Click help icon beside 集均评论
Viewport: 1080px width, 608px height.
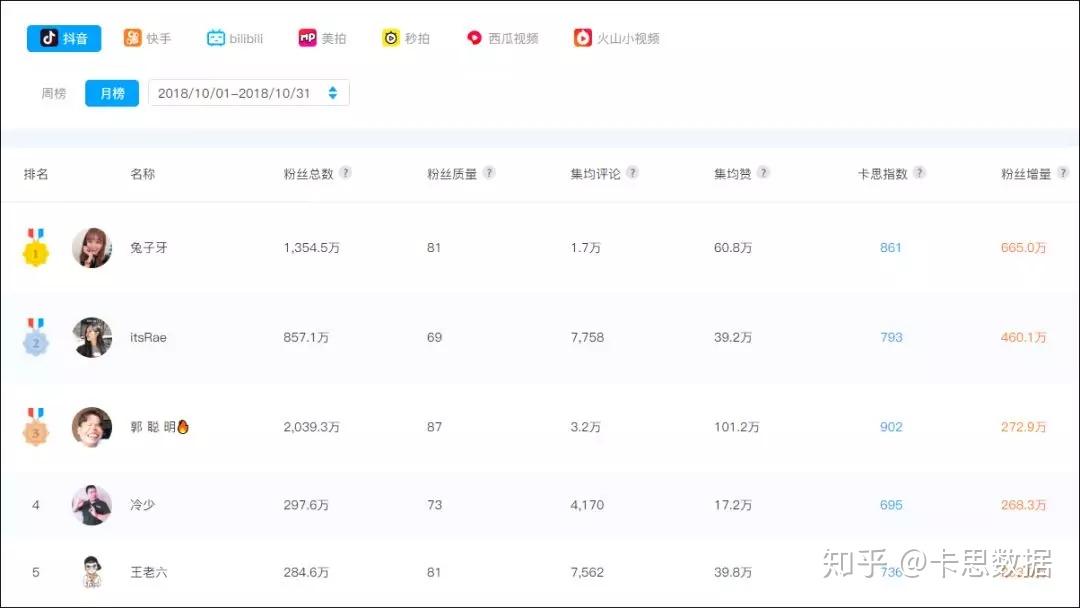coord(633,173)
